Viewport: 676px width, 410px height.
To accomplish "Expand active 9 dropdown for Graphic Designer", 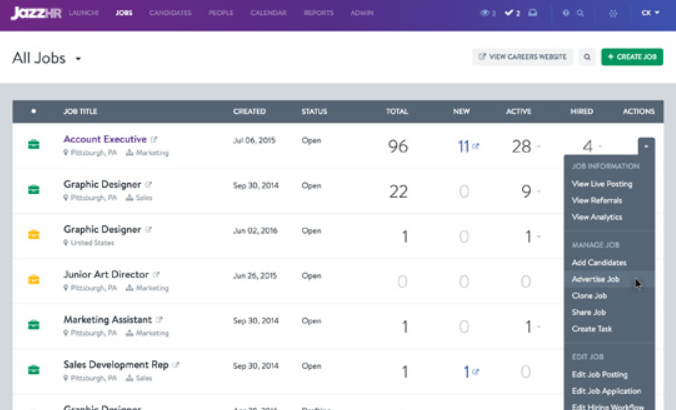I will [538, 191].
